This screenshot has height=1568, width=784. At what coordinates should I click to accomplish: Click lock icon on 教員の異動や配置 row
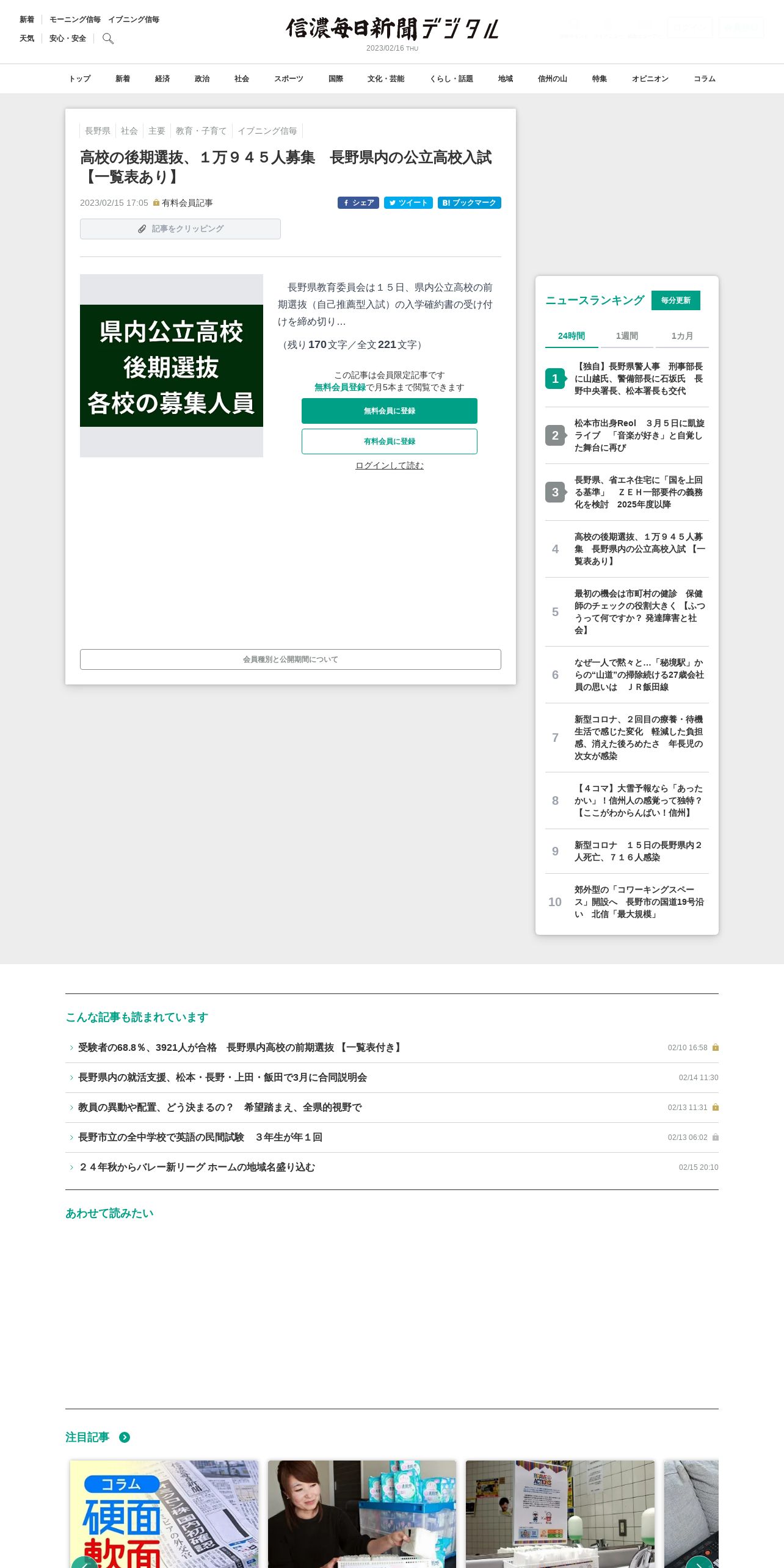click(716, 1107)
